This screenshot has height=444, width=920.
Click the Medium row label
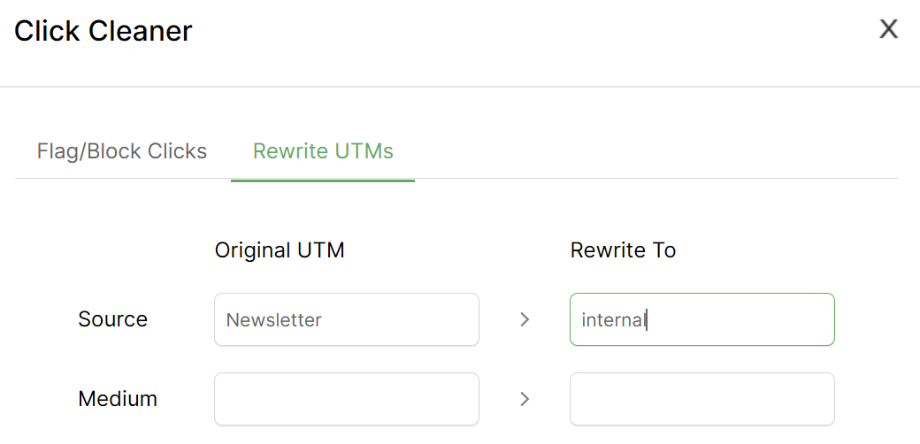coord(118,399)
